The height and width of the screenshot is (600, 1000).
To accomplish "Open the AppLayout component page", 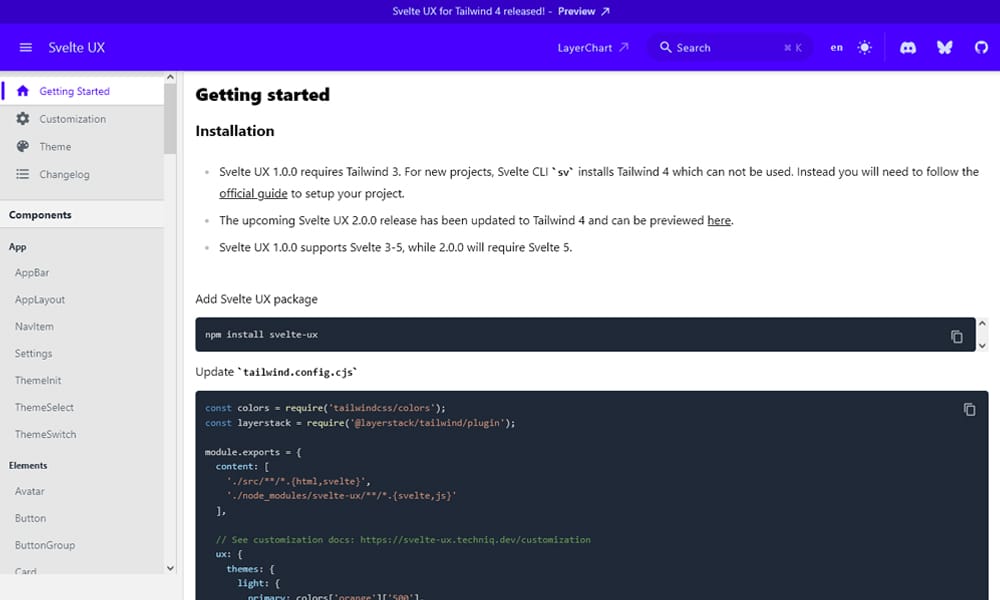I will click(40, 300).
